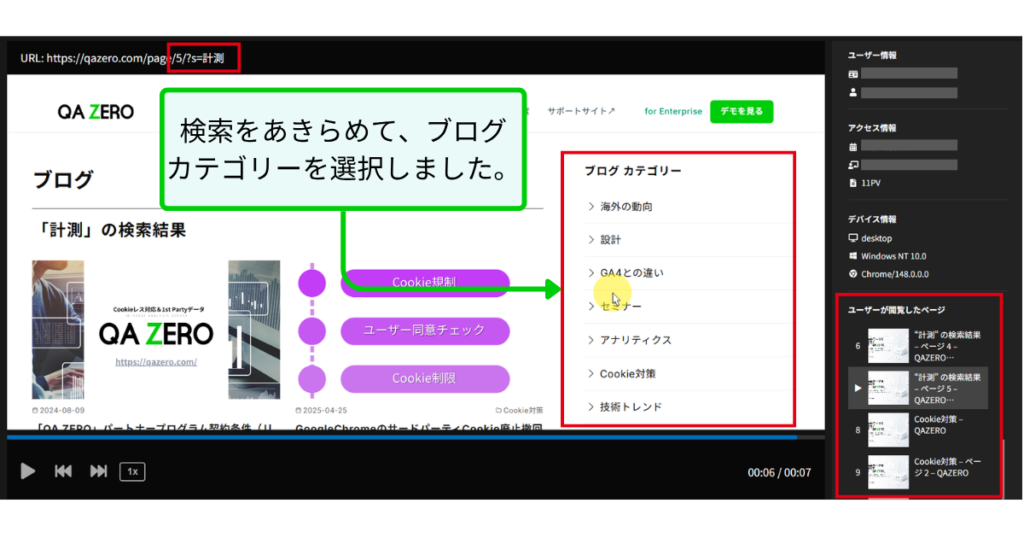This screenshot has height=538, width=1024.
Task: Click the Chrome browser icon
Action: 853,274
